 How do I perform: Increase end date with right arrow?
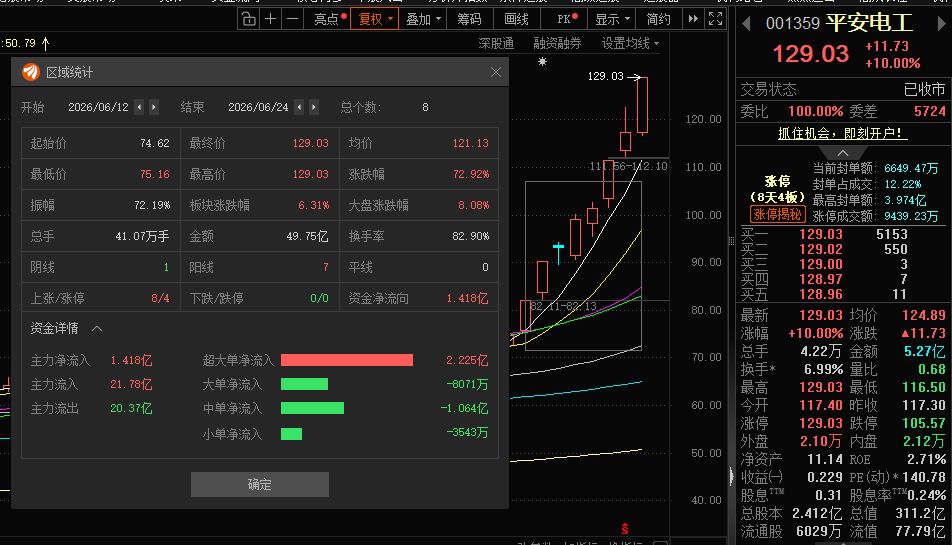(313, 107)
